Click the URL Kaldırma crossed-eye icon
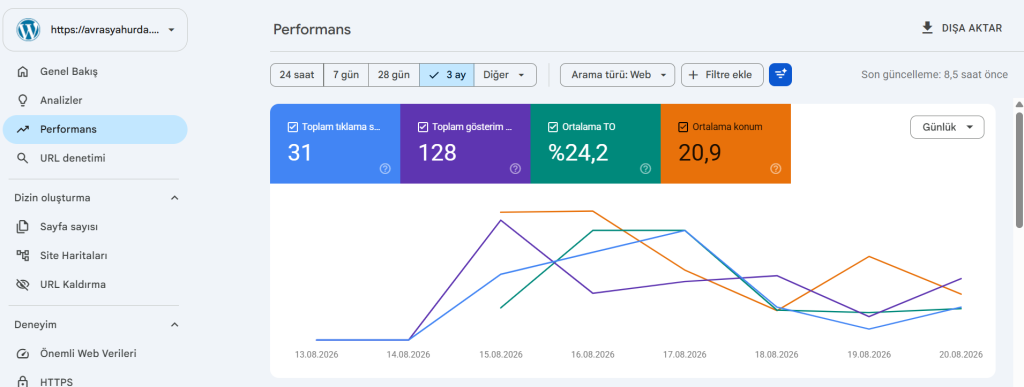The width and height of the screenshot is (1024, 387). [23, 285]
